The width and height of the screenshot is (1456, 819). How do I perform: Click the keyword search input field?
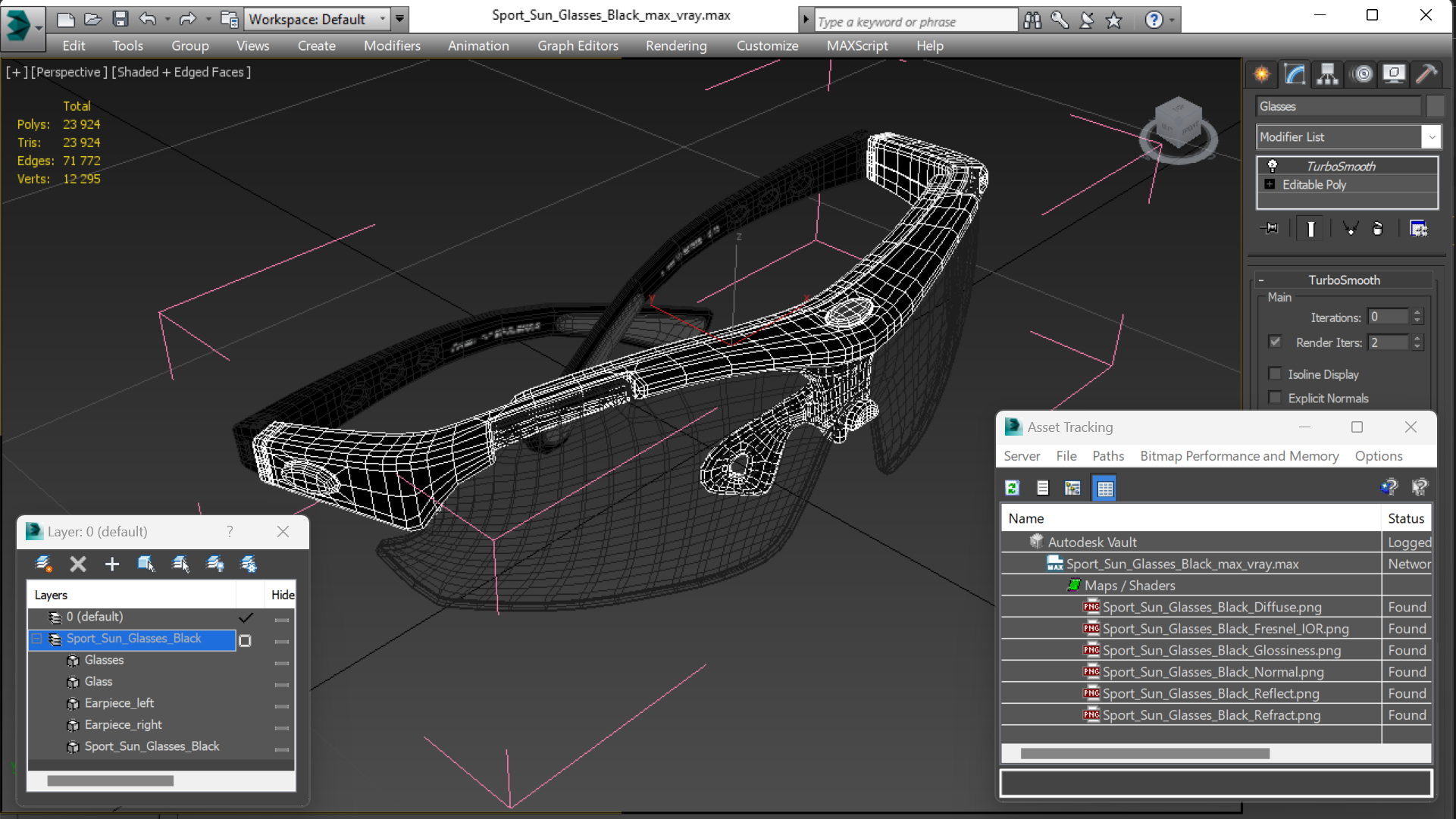pyautogui.click(x=916, y=21)
